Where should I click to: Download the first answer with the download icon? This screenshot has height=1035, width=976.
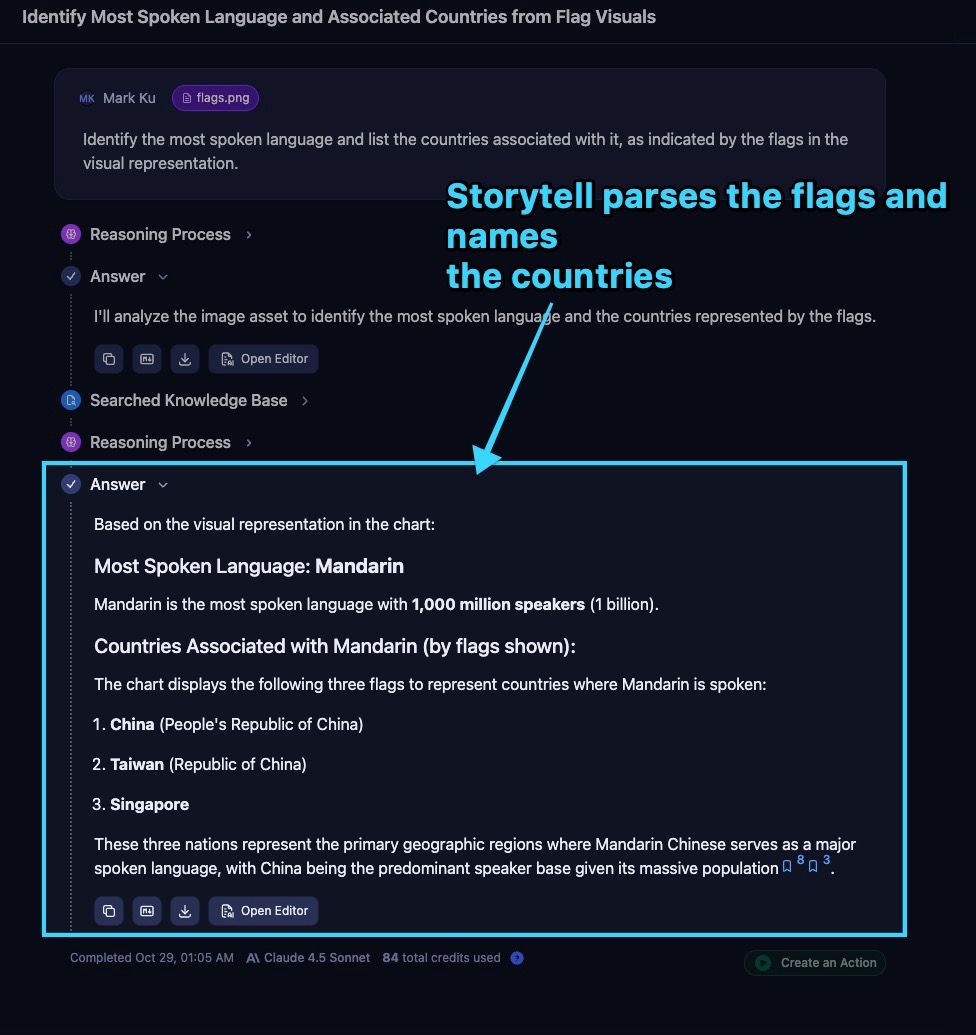tap(184, 359)
